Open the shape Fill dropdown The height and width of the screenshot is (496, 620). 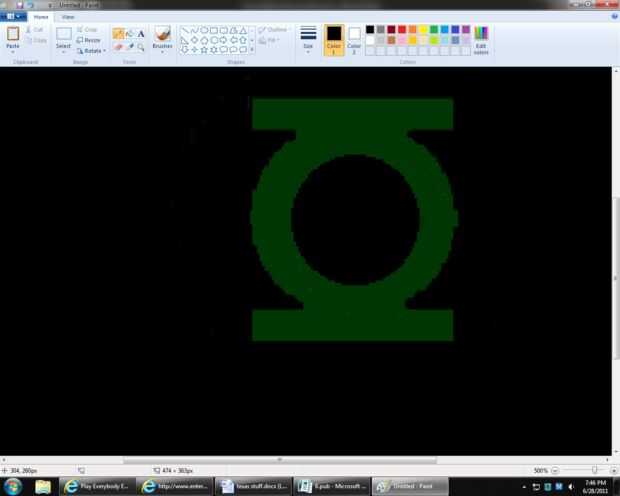point(269,40)
